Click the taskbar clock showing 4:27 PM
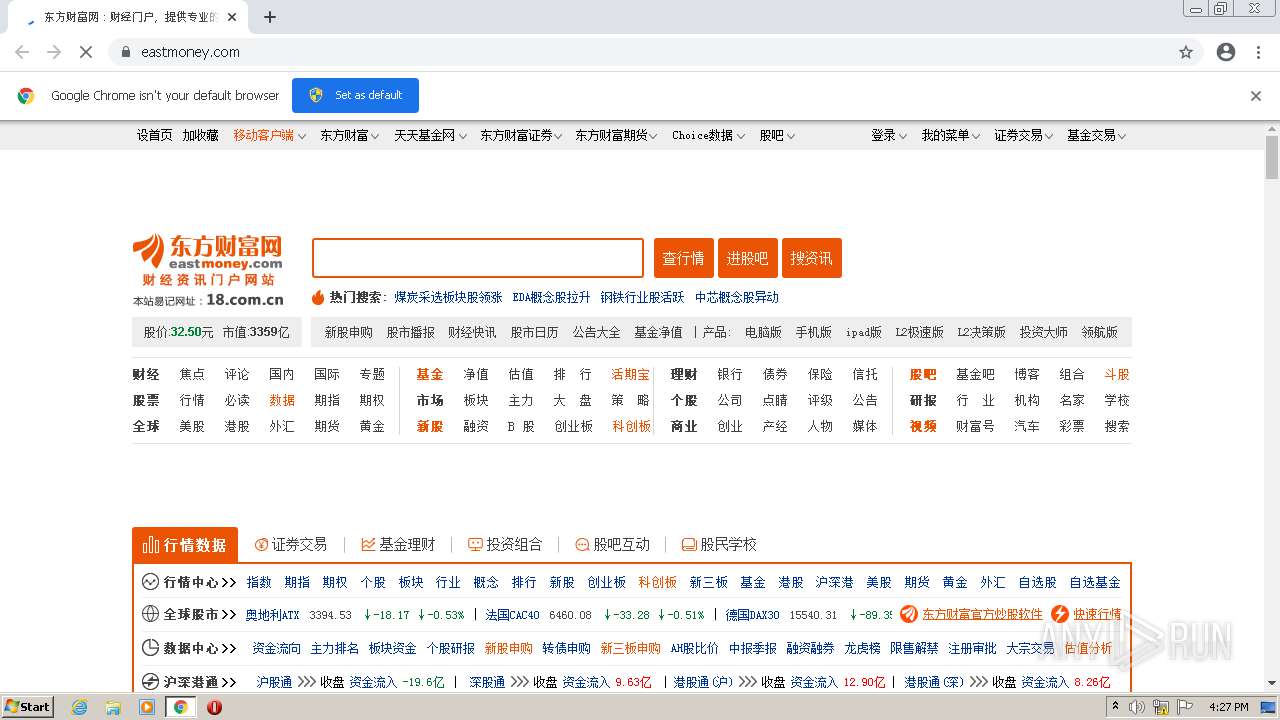 tap(1228, 707)
